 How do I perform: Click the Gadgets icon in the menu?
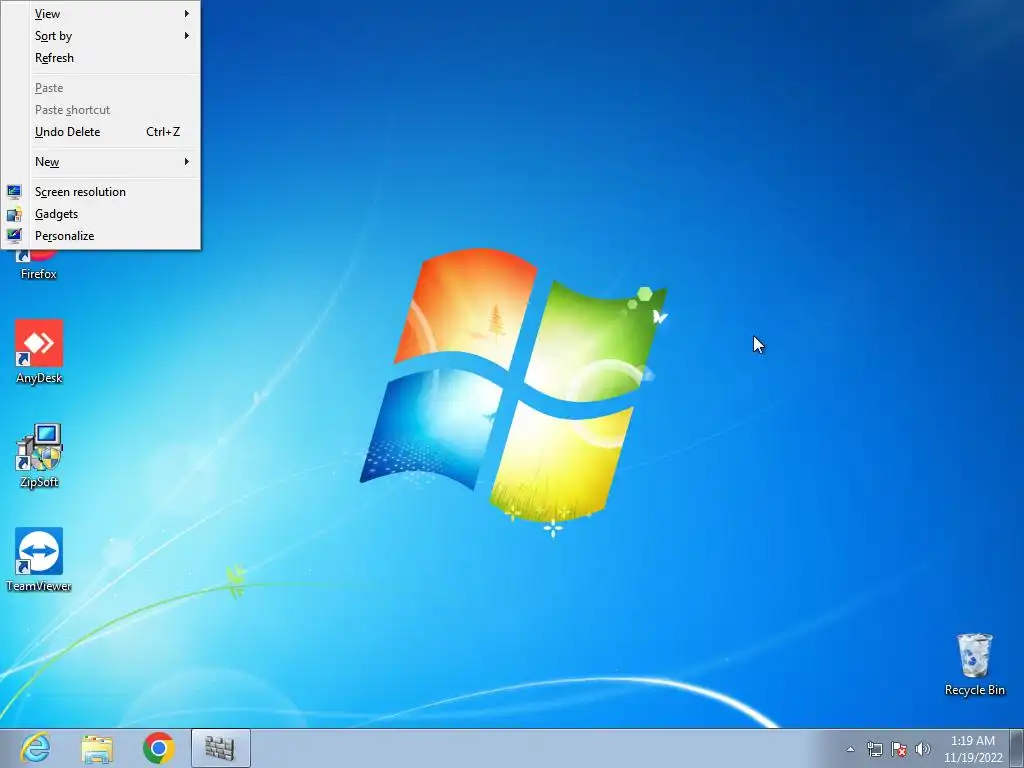[14, 214]
